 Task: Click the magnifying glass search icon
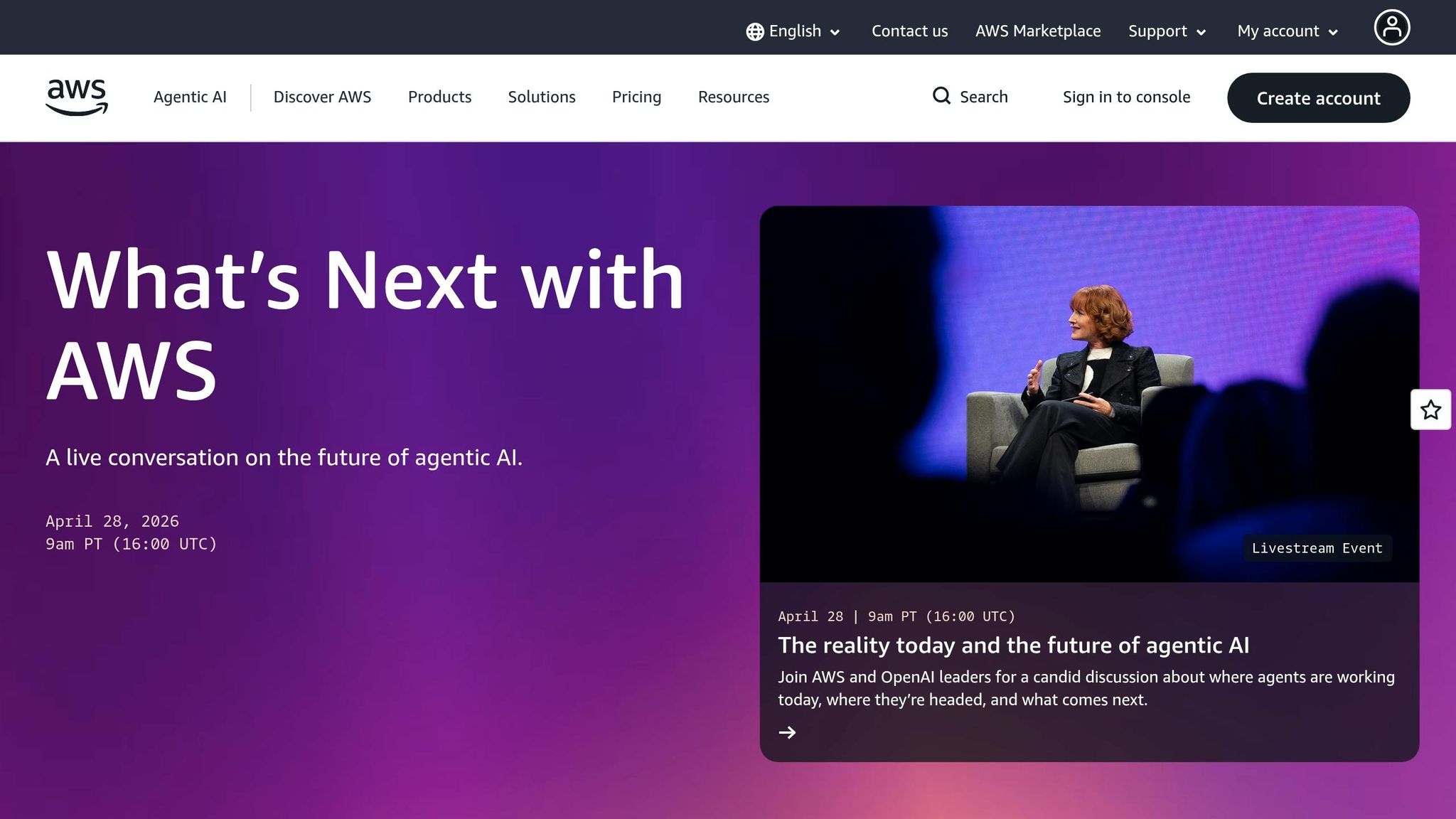click(x=941, y=96)
